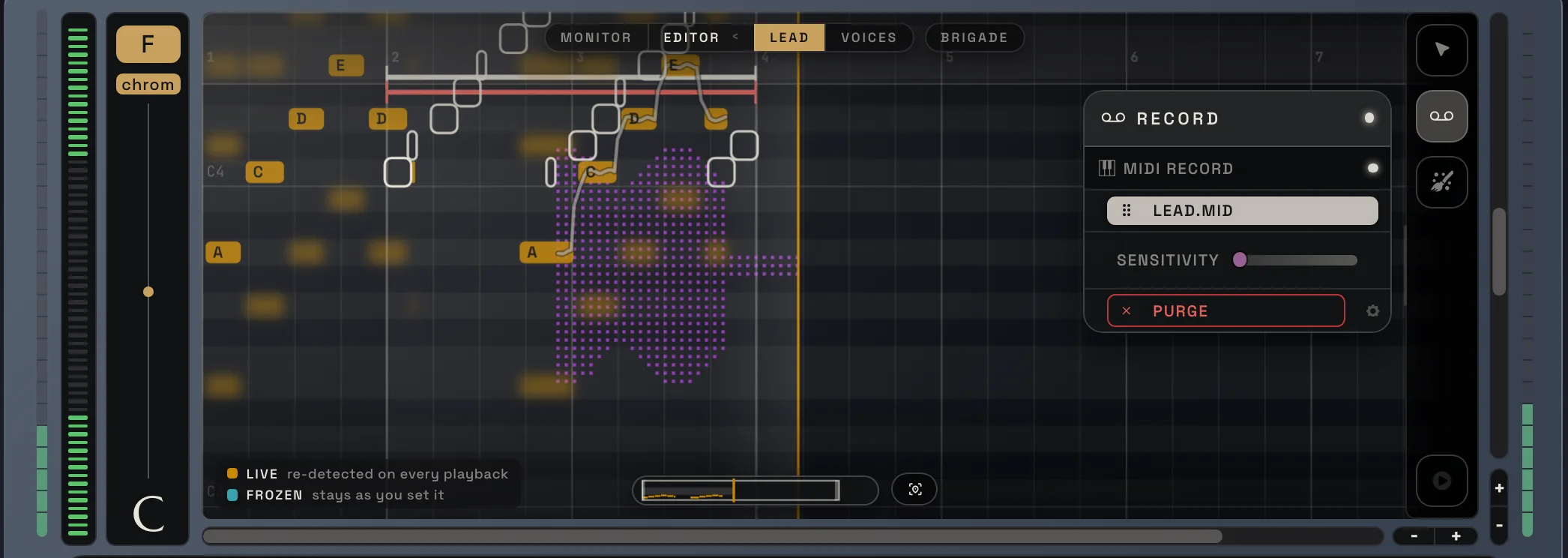Click the LEAD.MID file chip
Image resolution: width=1568 pixels, height=558 pixels.
pos(1242,211)
